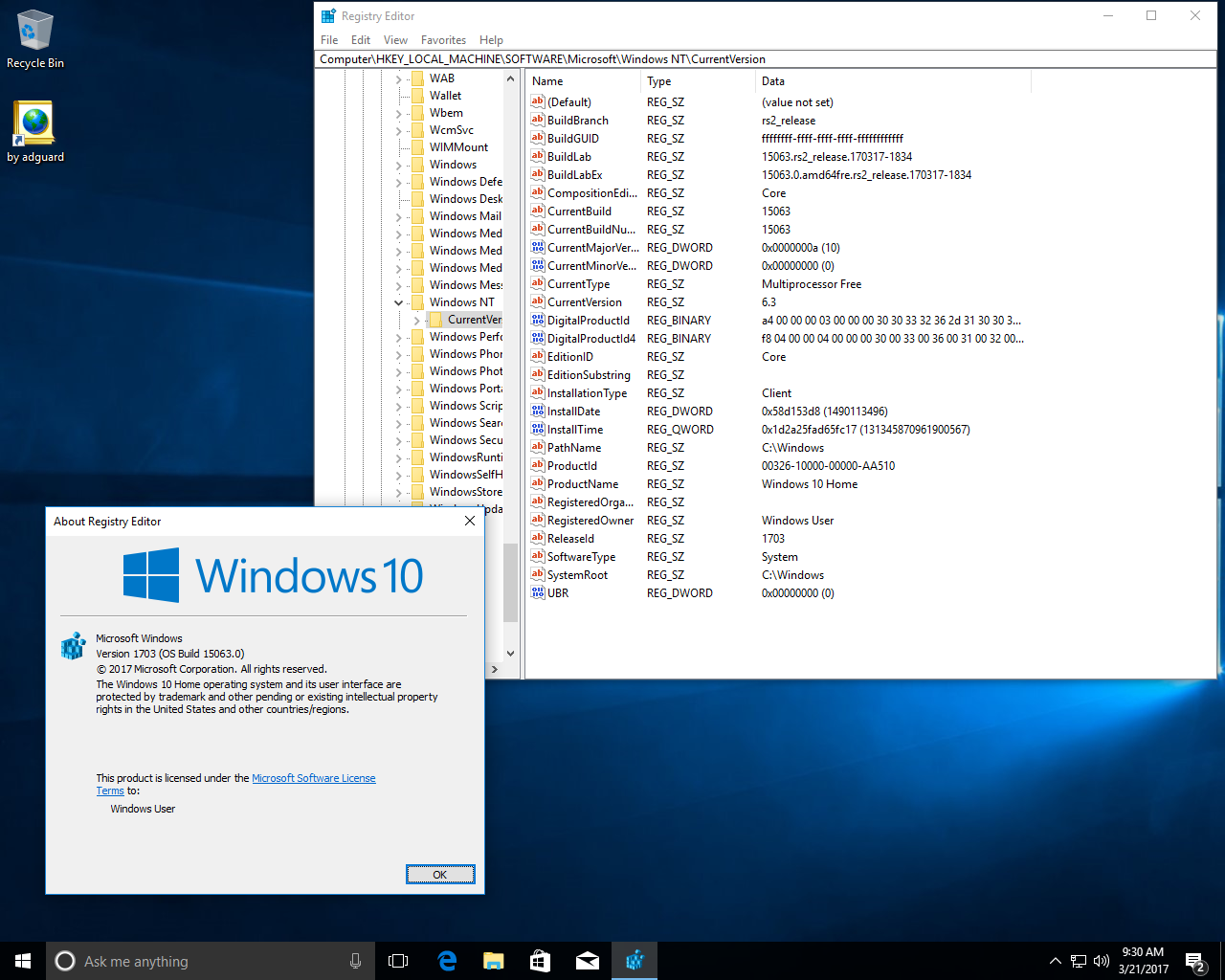Collapse the Windows NT tree node
Image resolution: width=1225 pixels, height=980 pixels.
[x=399, y=302]
